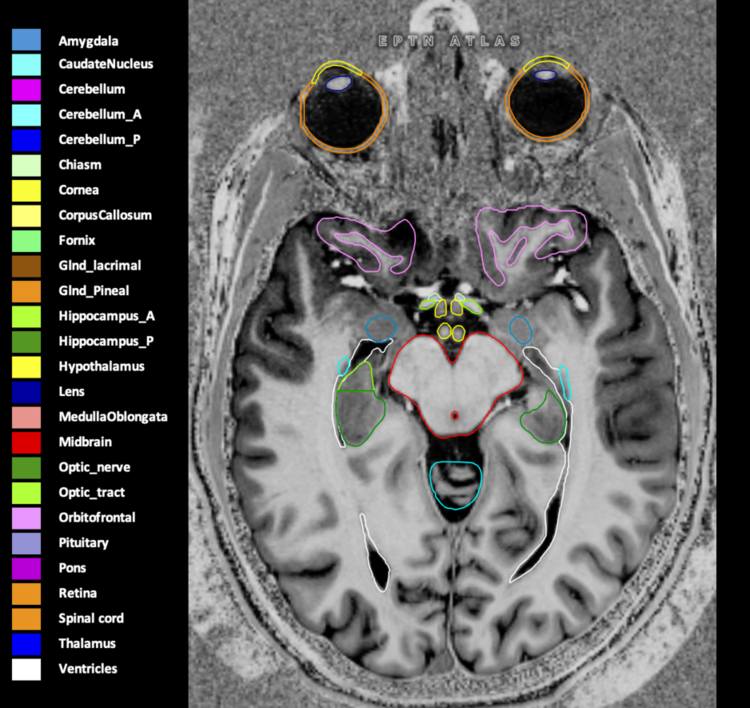Select the Thalamus blue swatch

(26, 644)
